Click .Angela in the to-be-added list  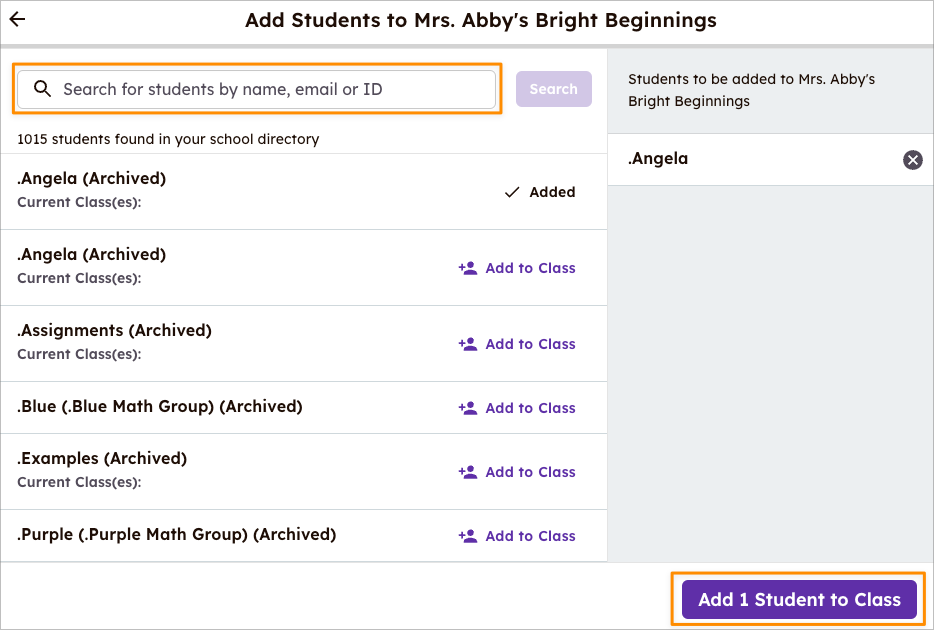658,159
